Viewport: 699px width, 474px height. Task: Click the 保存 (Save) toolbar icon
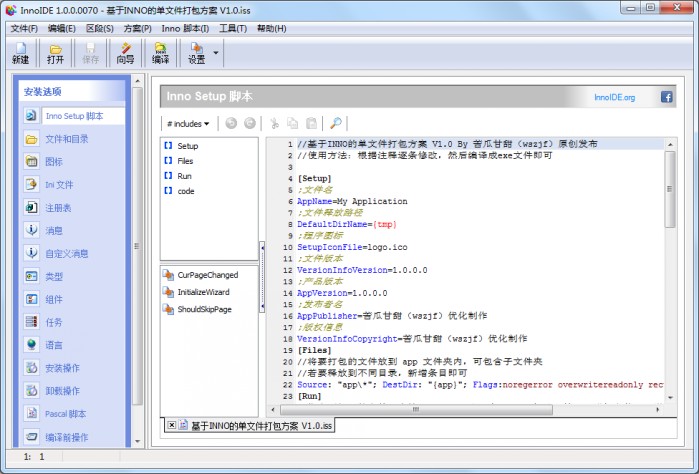pyautogui.click(x=90, y=53)
